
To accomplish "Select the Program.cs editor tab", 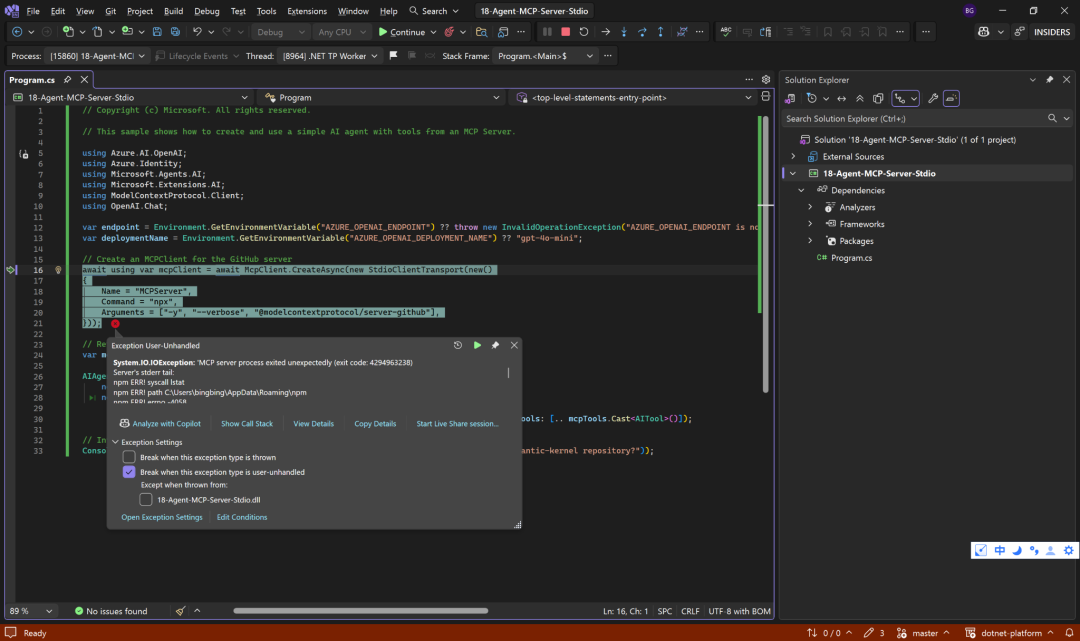I will click(x=32, y=80).
